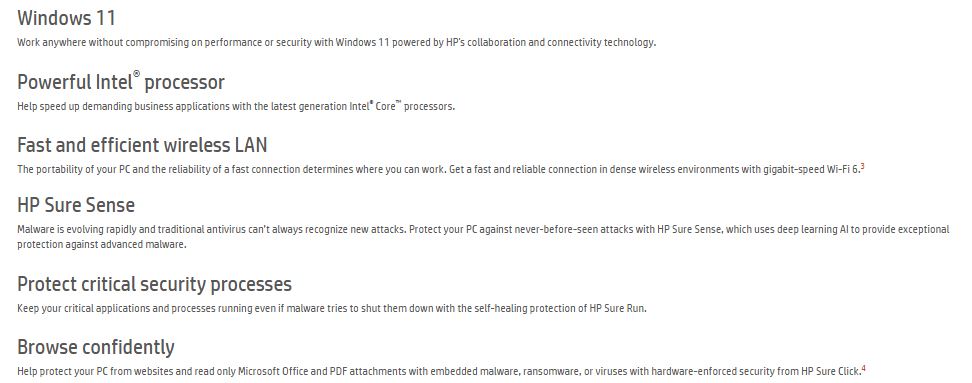Click the Intel Core processors description text
The height and width of the screenshot is (383, 972).
236,107
